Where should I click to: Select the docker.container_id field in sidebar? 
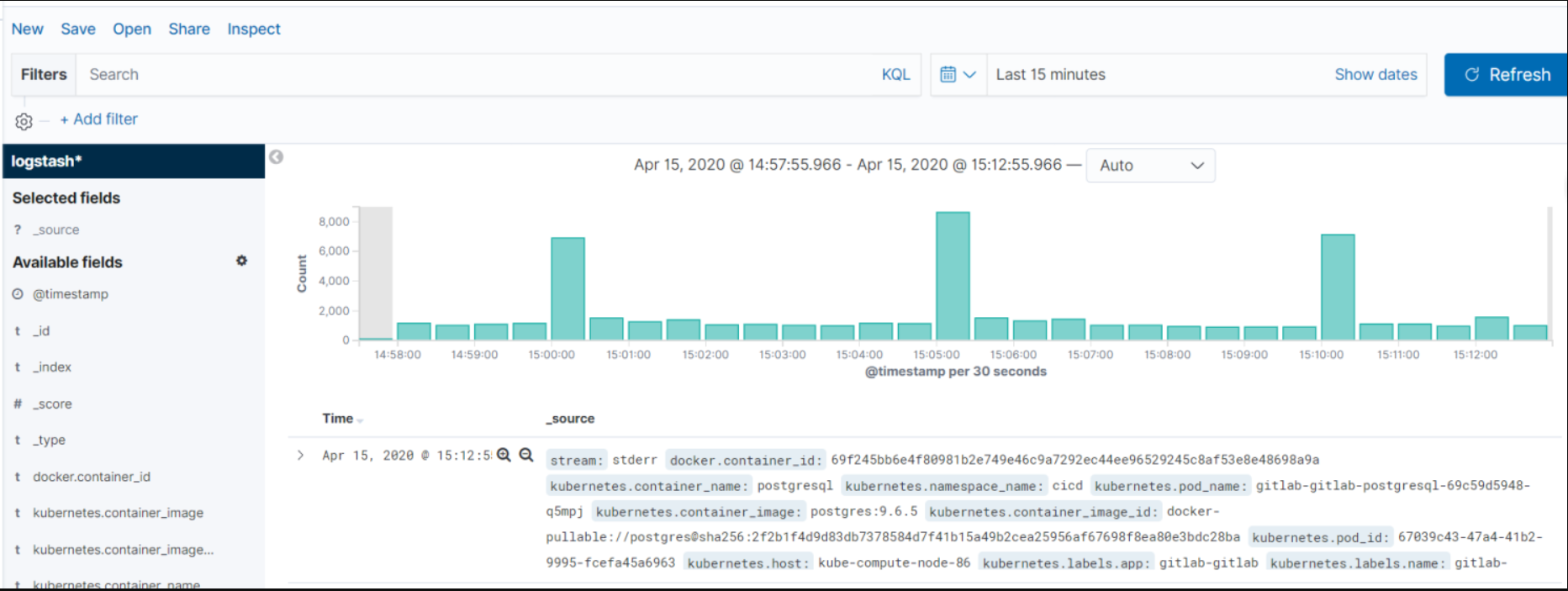pyautogui.click(x=92, y=477)
